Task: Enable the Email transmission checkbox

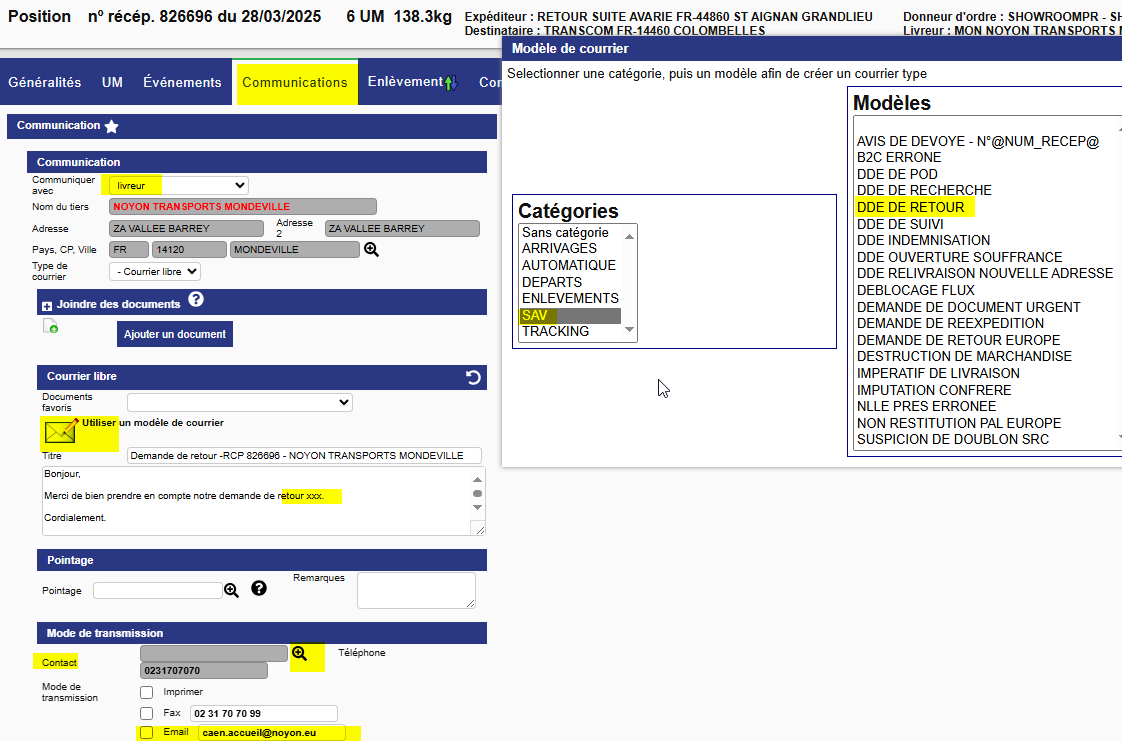Action: pos(147,732)
